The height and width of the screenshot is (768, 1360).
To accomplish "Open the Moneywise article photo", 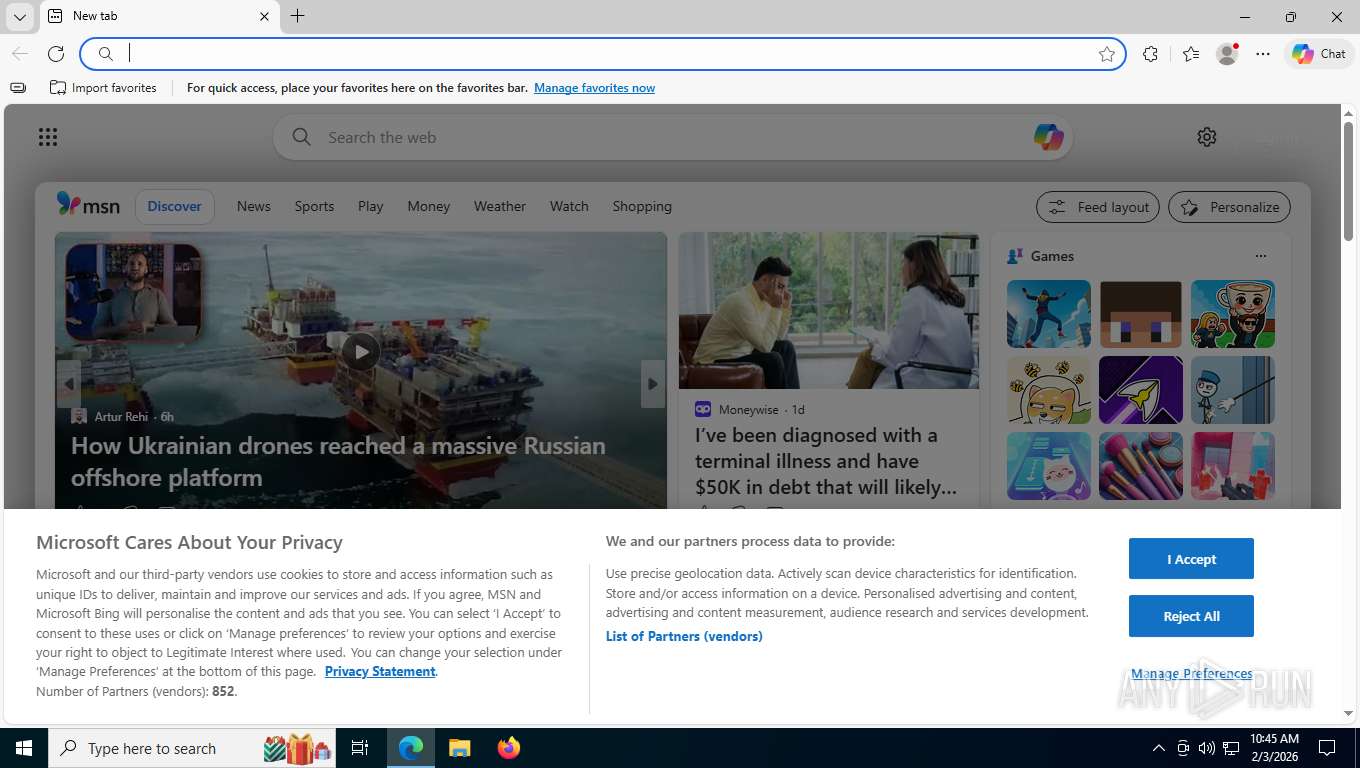I will click(829, 311).
